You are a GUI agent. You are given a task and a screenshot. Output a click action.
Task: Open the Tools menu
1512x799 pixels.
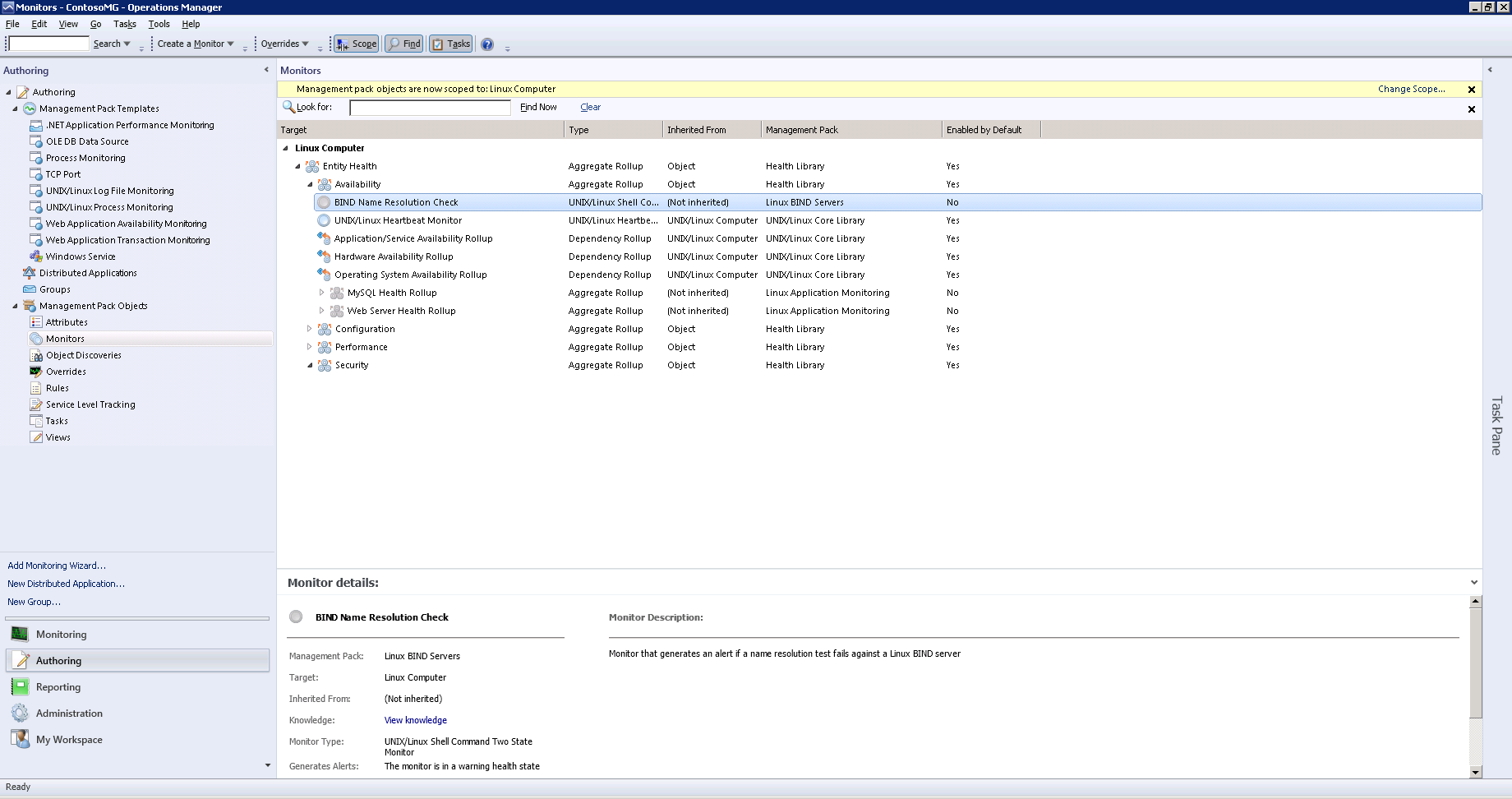point(159,24)
